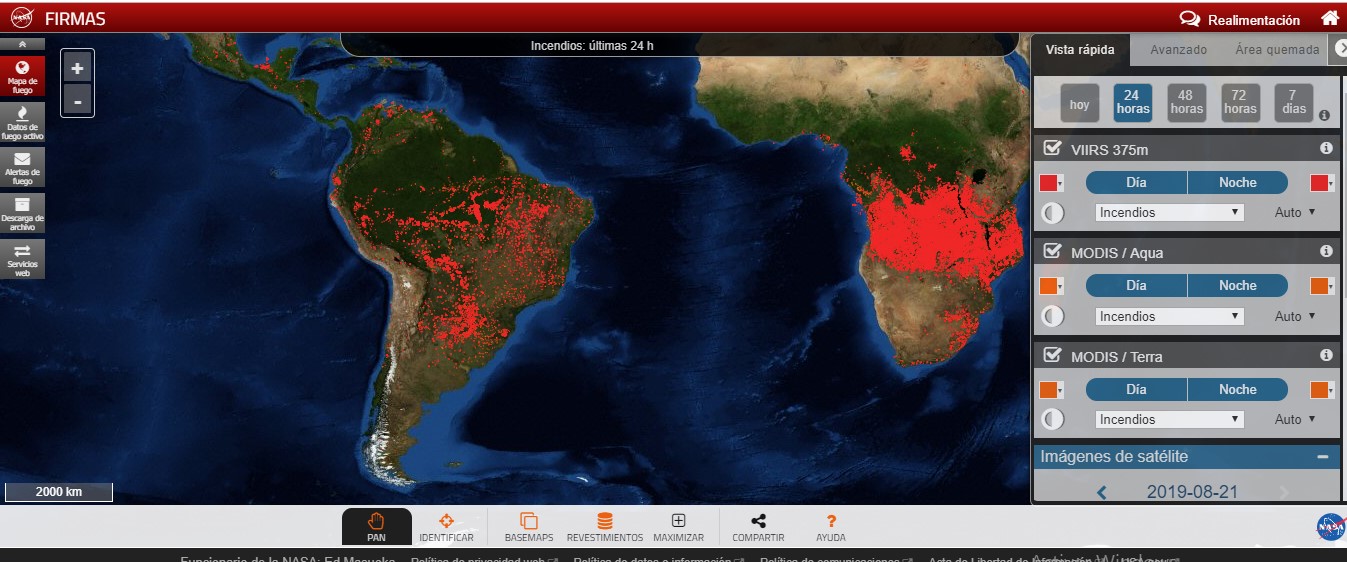Toggle MODIS / Aqua Noche detections
Screen dimensions: 1347x562
tap(1237, 285)
